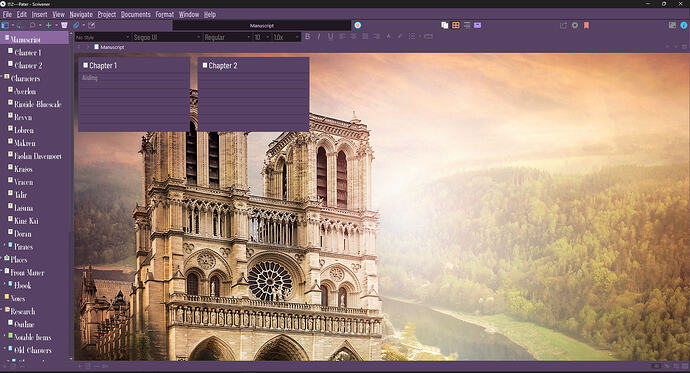Select Front Matter in binder
Image resolution: width=690 pixels, height=373 pixels.
pos(27,273)
